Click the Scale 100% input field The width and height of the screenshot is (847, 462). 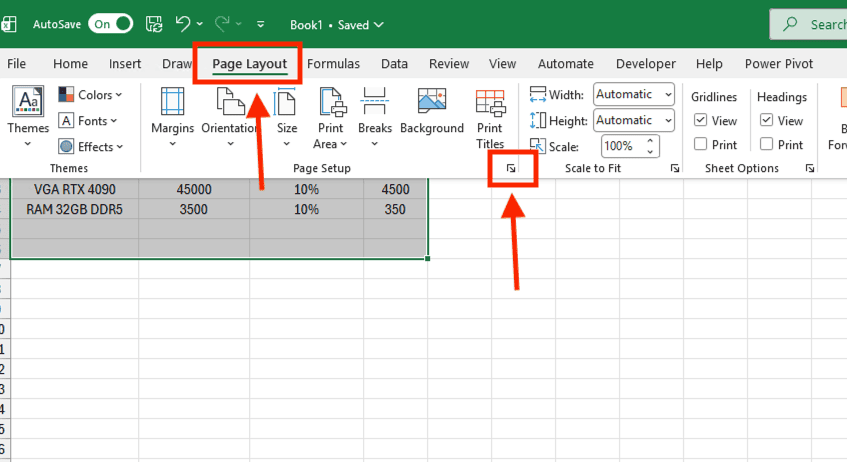point(623,146)
